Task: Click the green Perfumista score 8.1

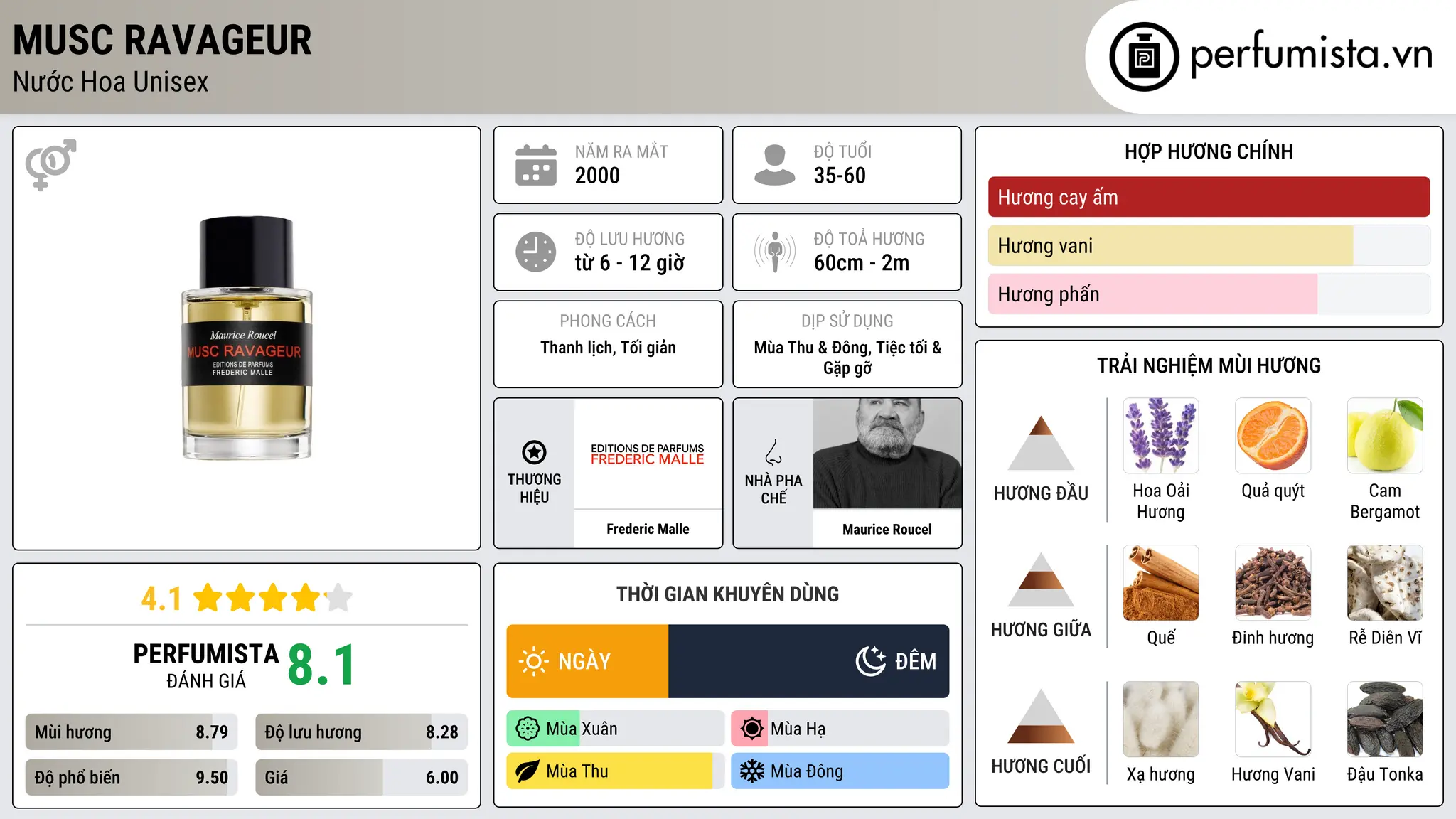Action: 321,665
